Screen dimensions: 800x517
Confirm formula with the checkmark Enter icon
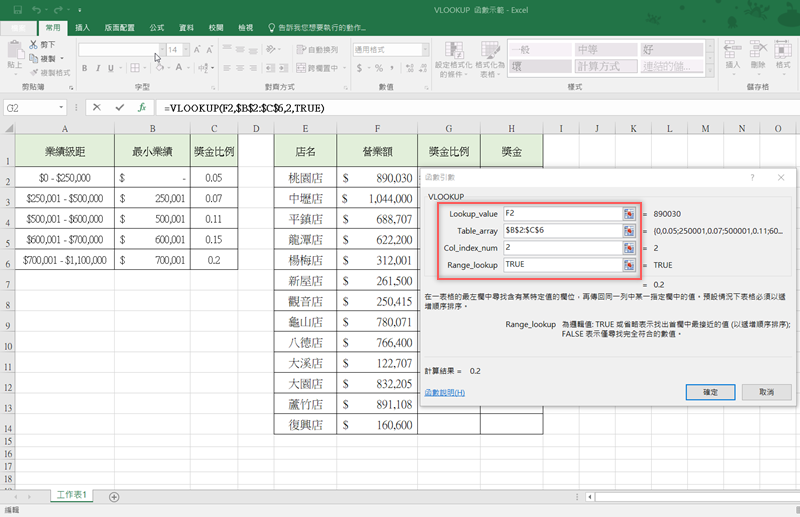click(119, 107)
